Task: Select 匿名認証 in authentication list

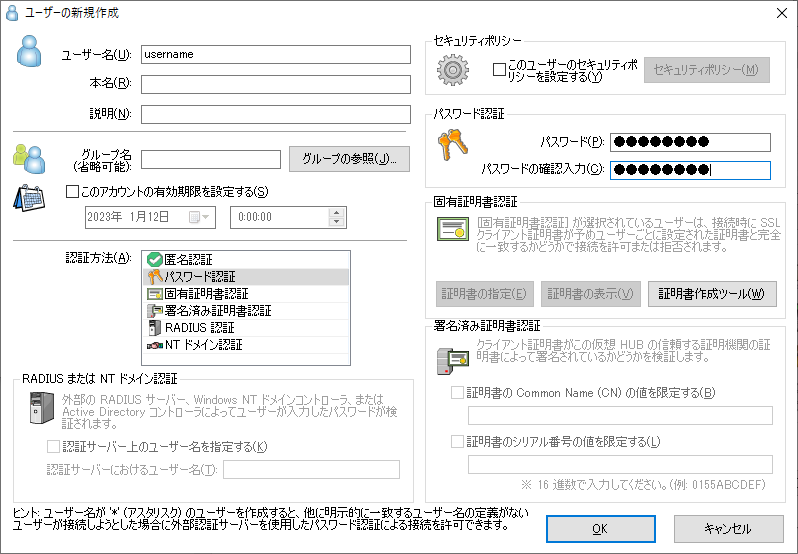Action: coord(246,259)
